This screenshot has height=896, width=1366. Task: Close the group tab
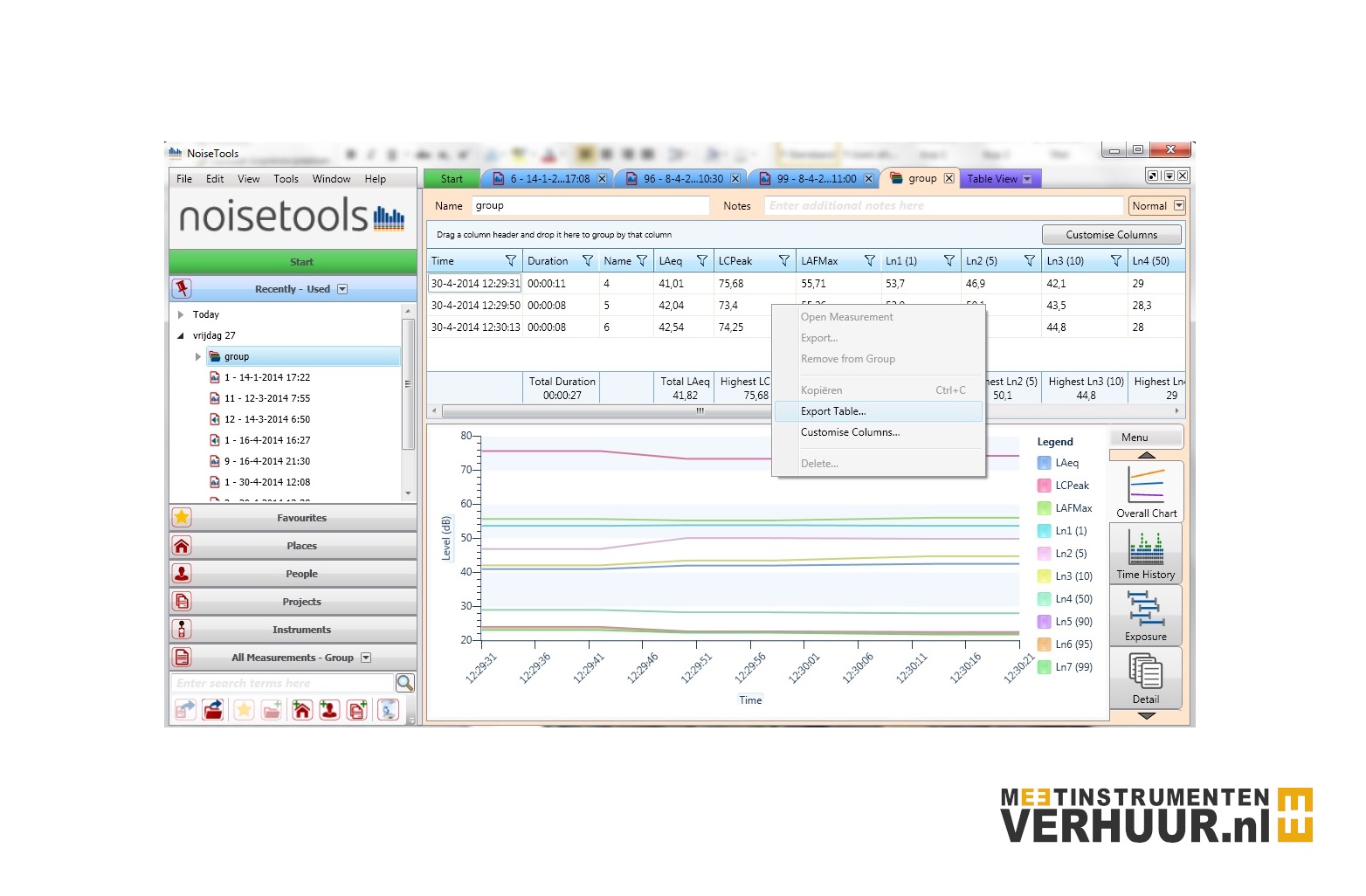coord(949,178)
